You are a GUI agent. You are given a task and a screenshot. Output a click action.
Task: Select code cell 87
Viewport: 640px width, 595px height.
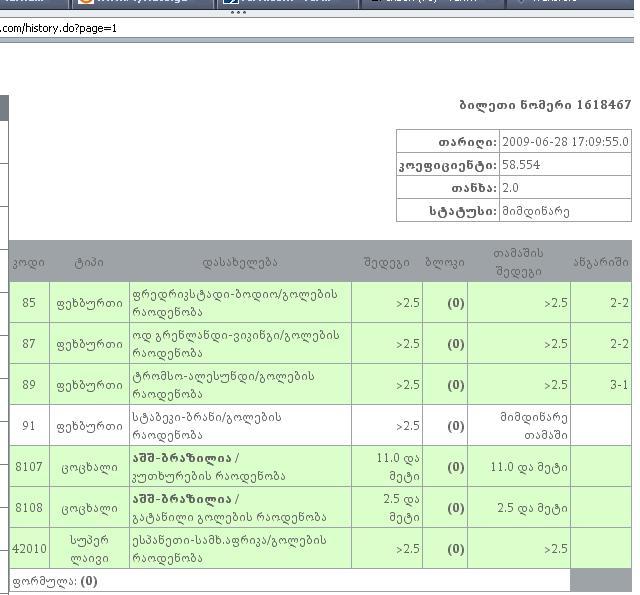(x=29, y=343)
